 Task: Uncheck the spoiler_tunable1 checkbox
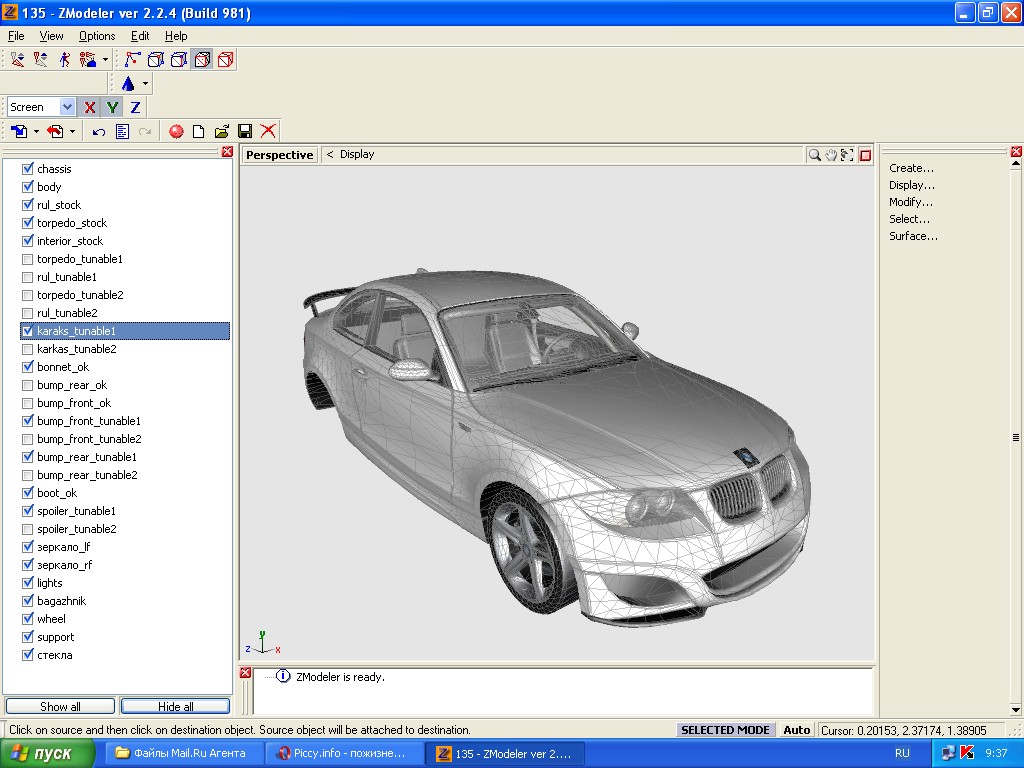(27, 511)
